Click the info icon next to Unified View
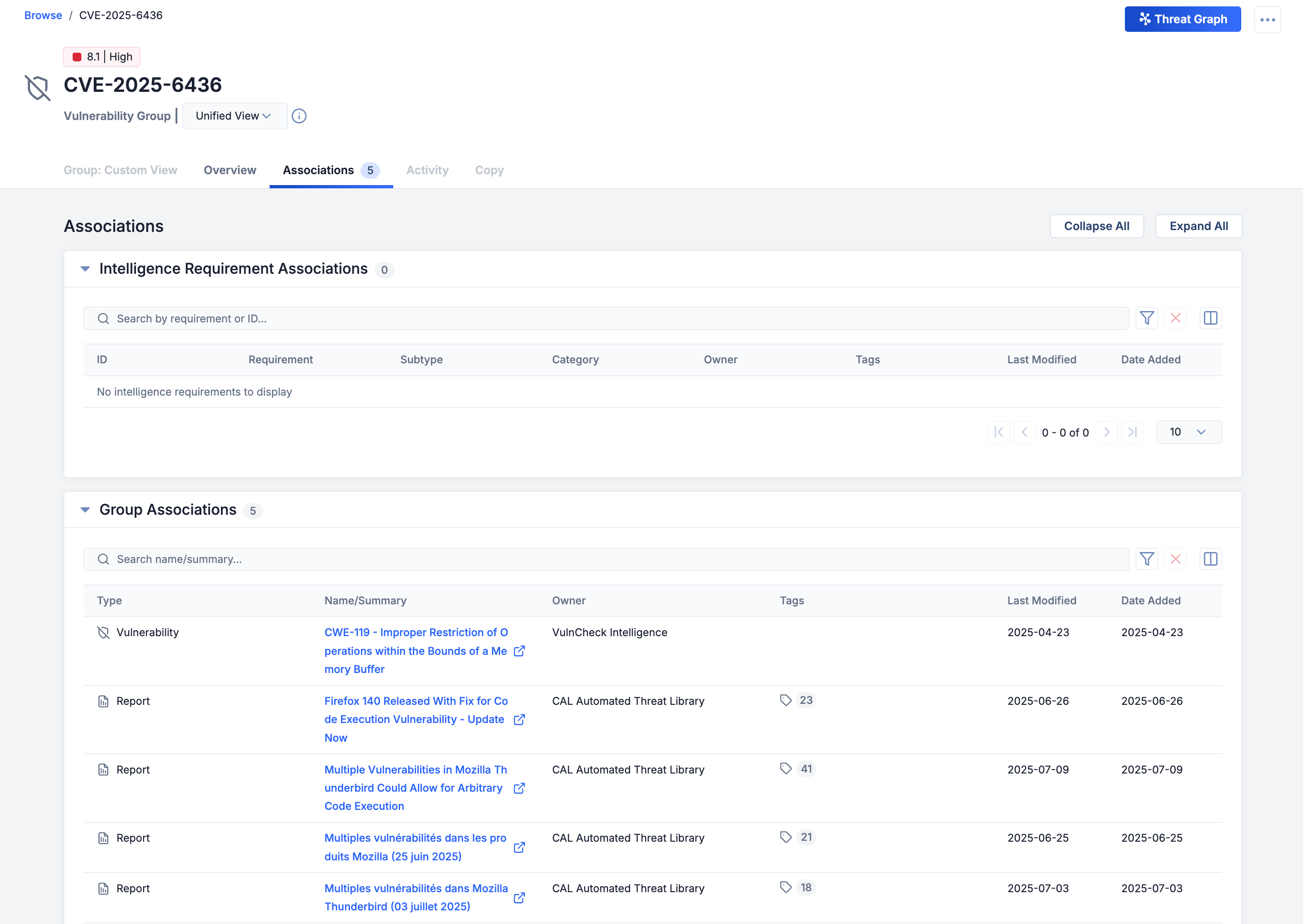 pos(299,116)
